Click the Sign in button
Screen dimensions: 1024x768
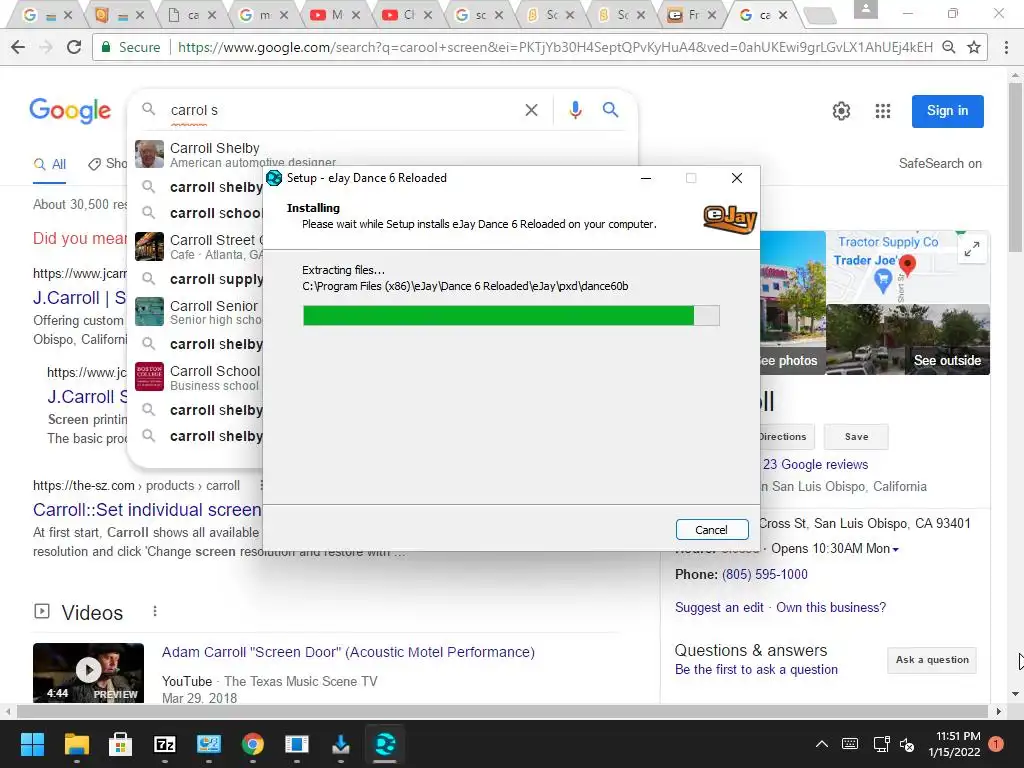(948, 111)
